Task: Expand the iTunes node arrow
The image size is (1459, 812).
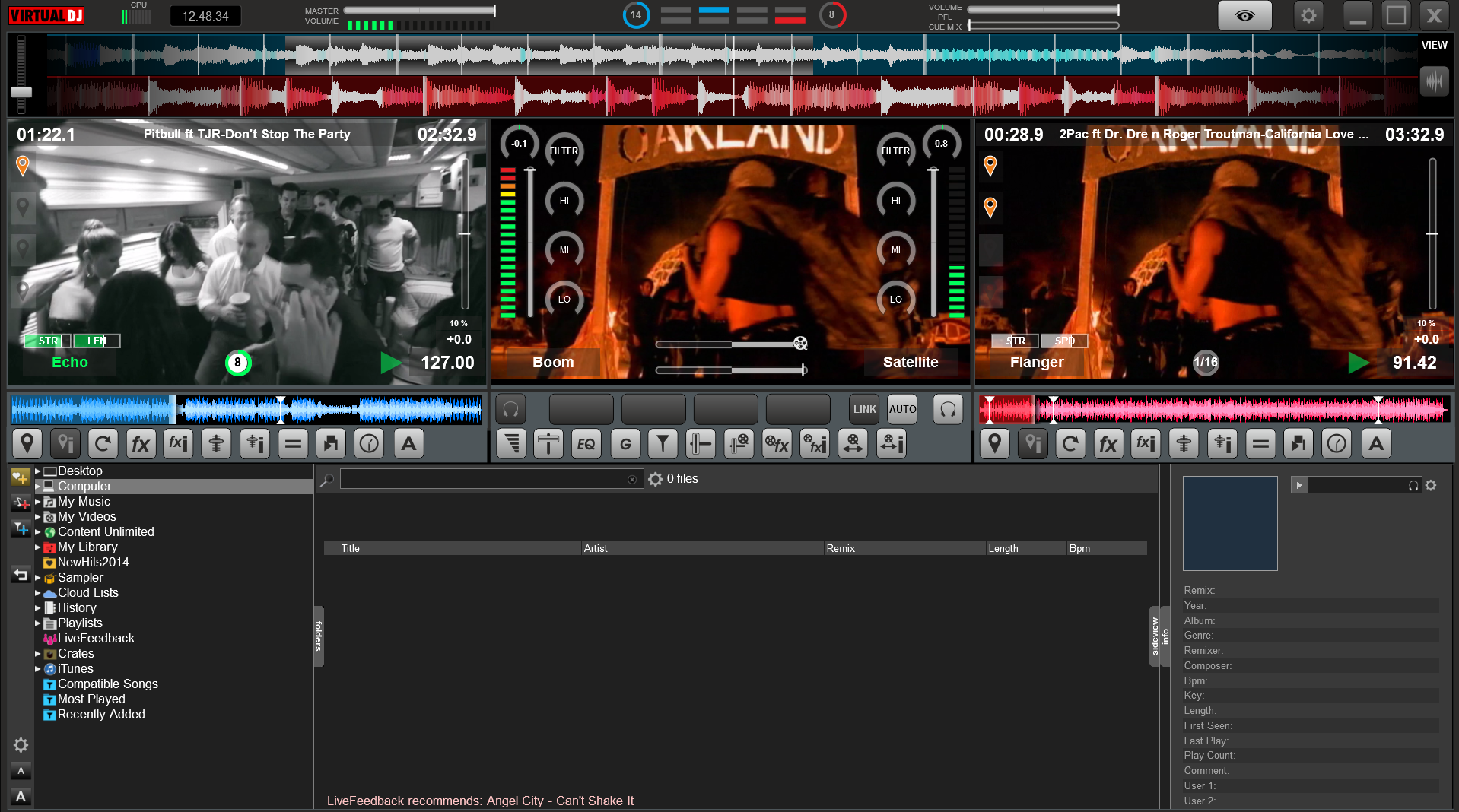Action: pyautogui.click(x=37, y=669)
